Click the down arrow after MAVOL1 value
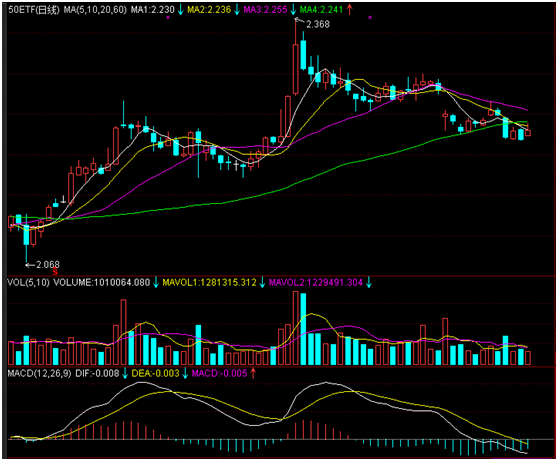The width and height of the screenshot is (558, 461). coord(262,283)
